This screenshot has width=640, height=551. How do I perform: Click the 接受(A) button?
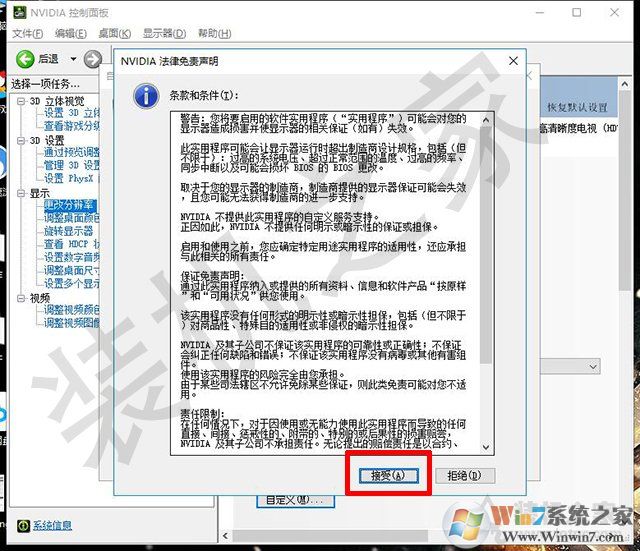point(388,475)
